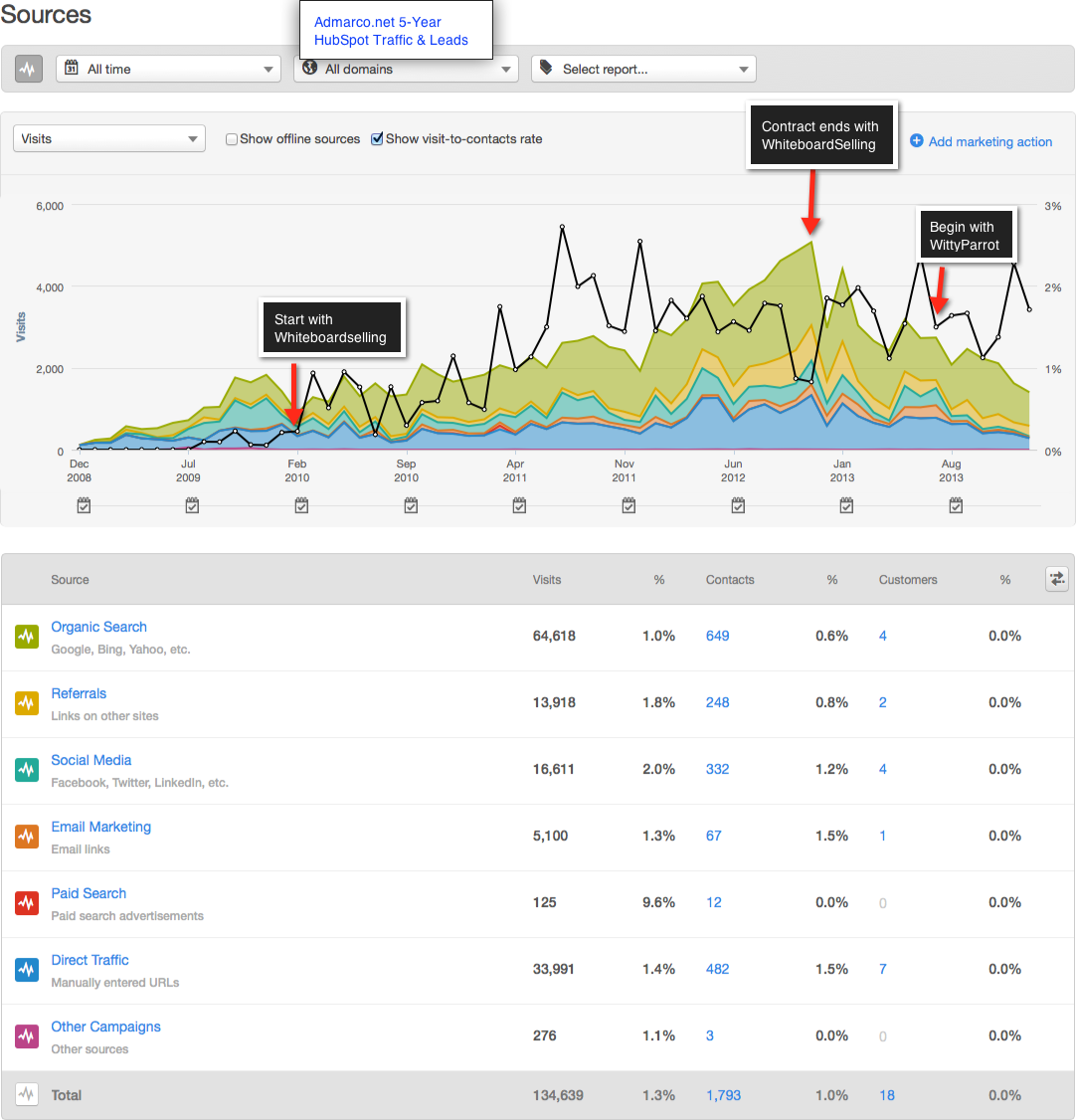Click the Visits column header

point(547,579)
